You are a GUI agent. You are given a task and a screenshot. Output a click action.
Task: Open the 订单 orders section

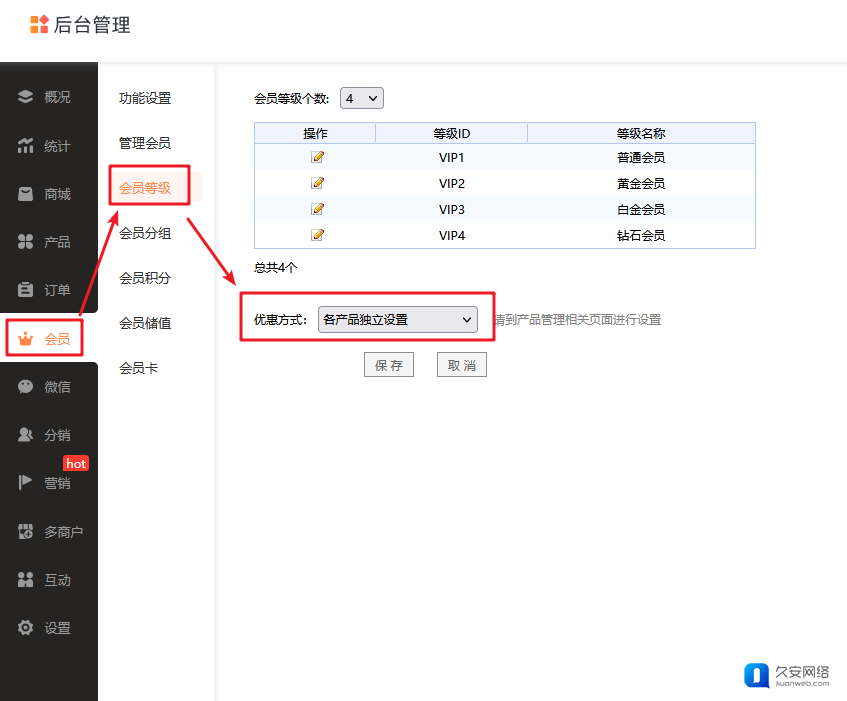click(46, 290)
